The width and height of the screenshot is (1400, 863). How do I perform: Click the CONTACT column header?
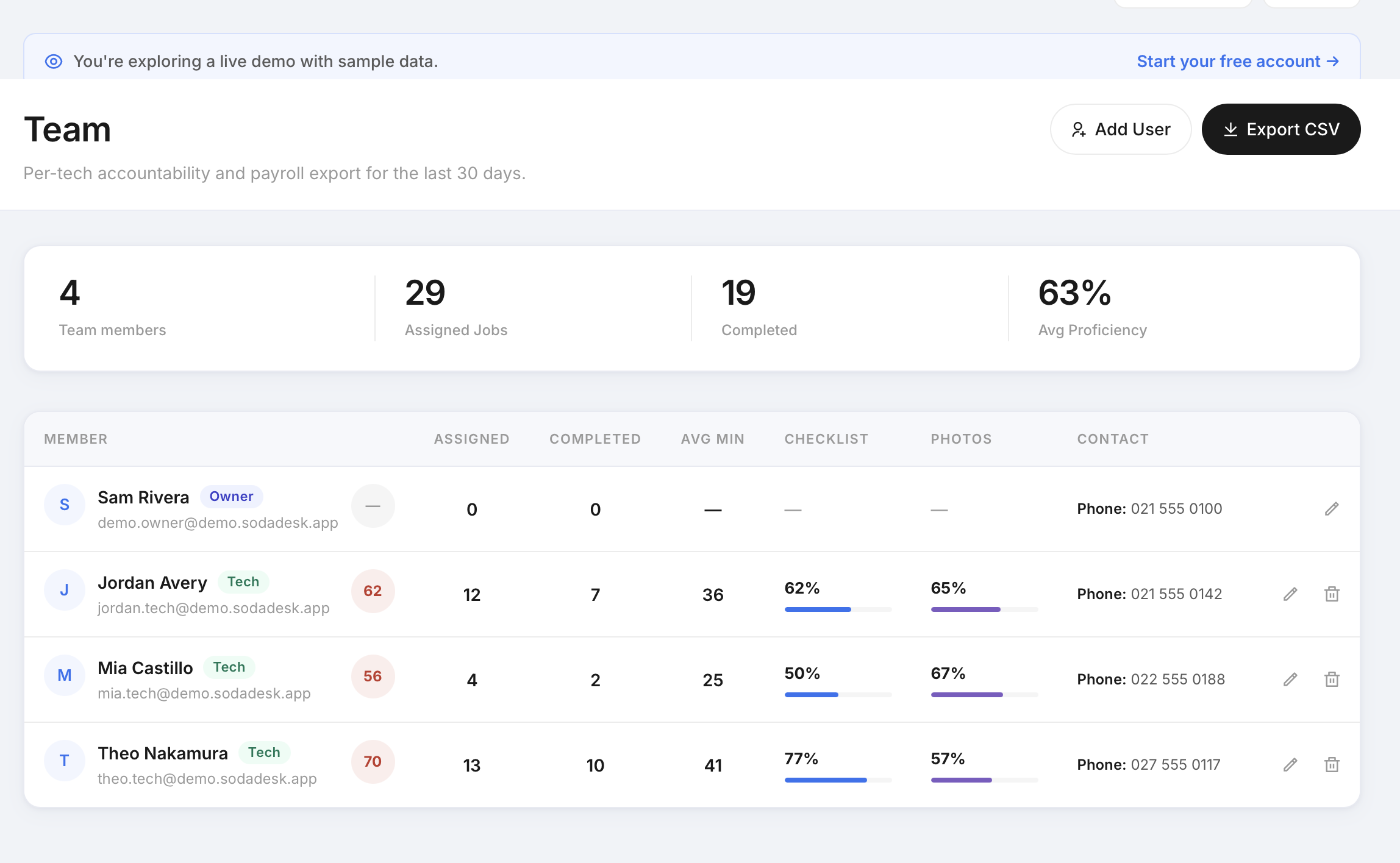tap(1113, 439)
